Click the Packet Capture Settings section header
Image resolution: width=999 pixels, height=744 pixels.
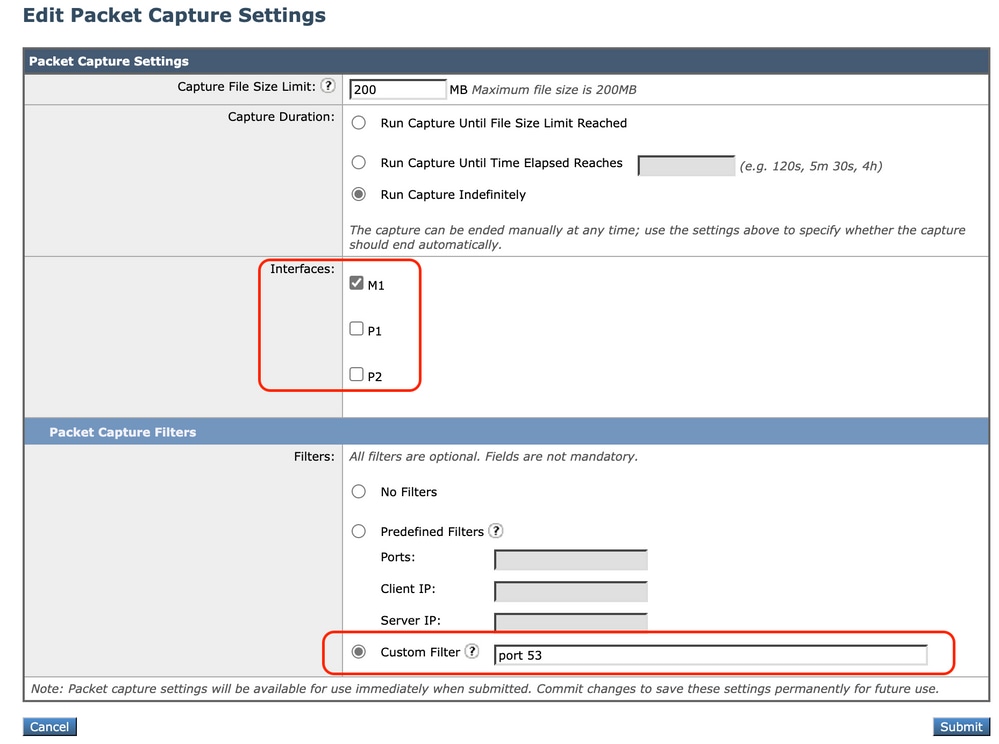click(506, 61)
